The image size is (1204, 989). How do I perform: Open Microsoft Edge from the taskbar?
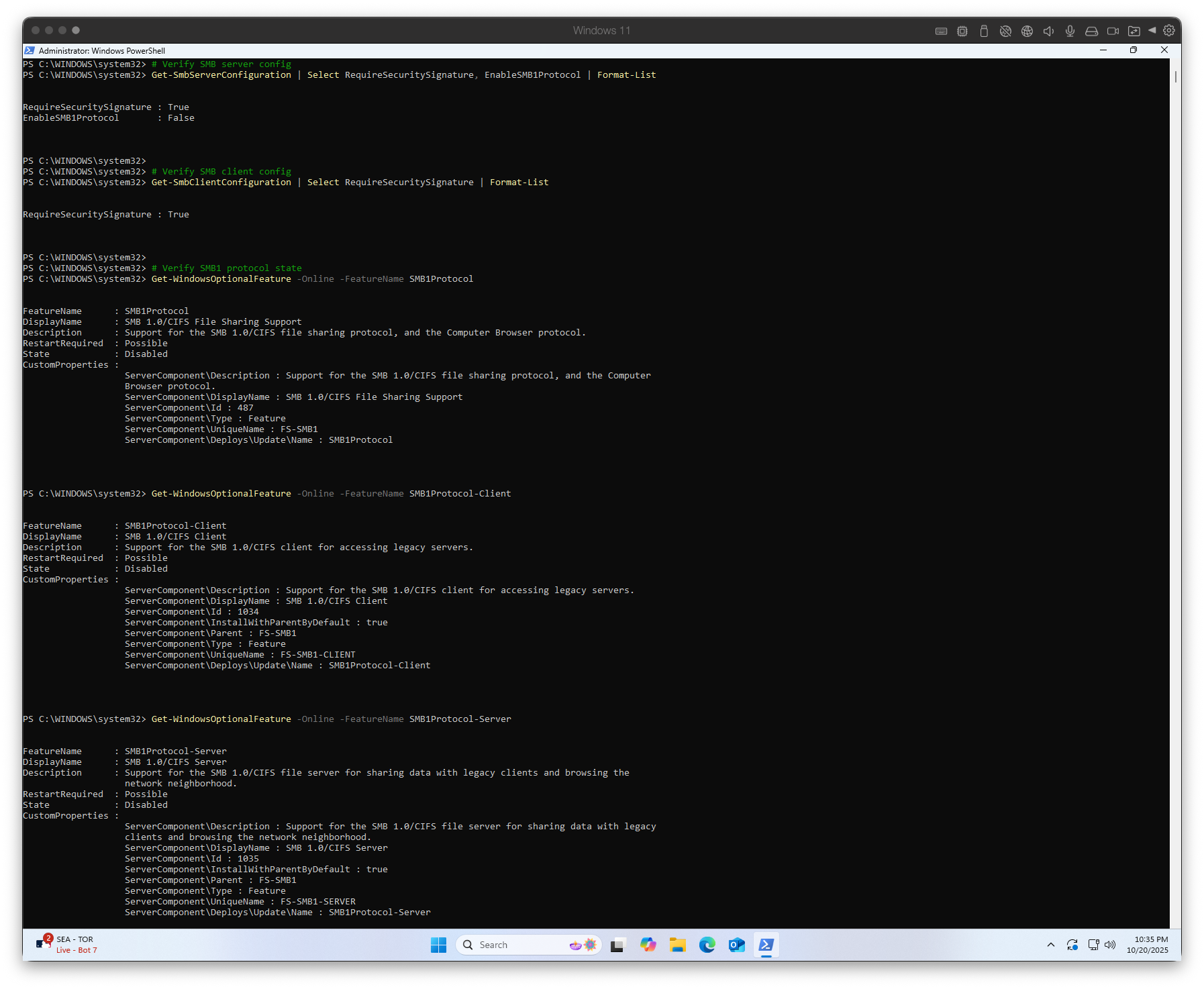pyautogui.click(x=707, y=944)
